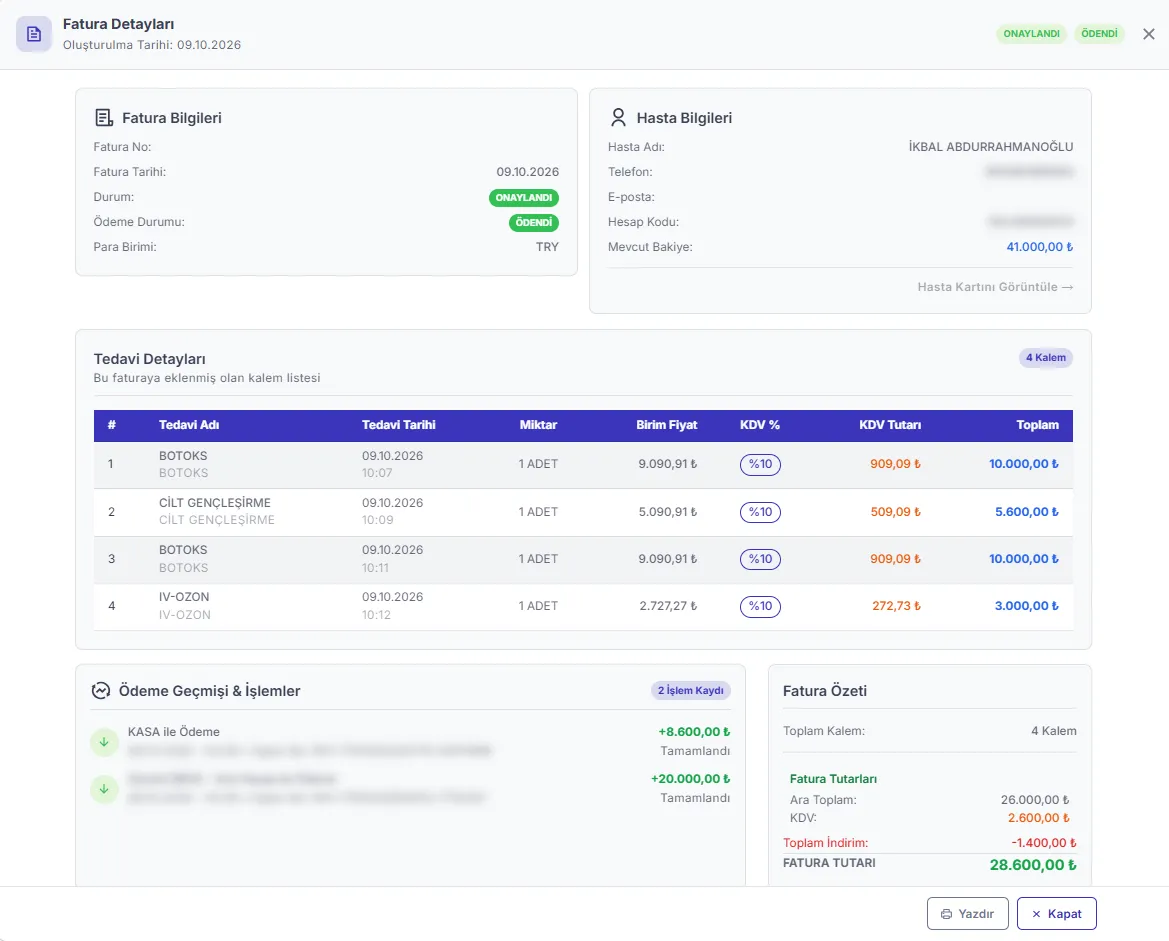Click the 5.090,91 ₺ unit price
Viewport: 1169px width, 941px height.
pos(668,512)
